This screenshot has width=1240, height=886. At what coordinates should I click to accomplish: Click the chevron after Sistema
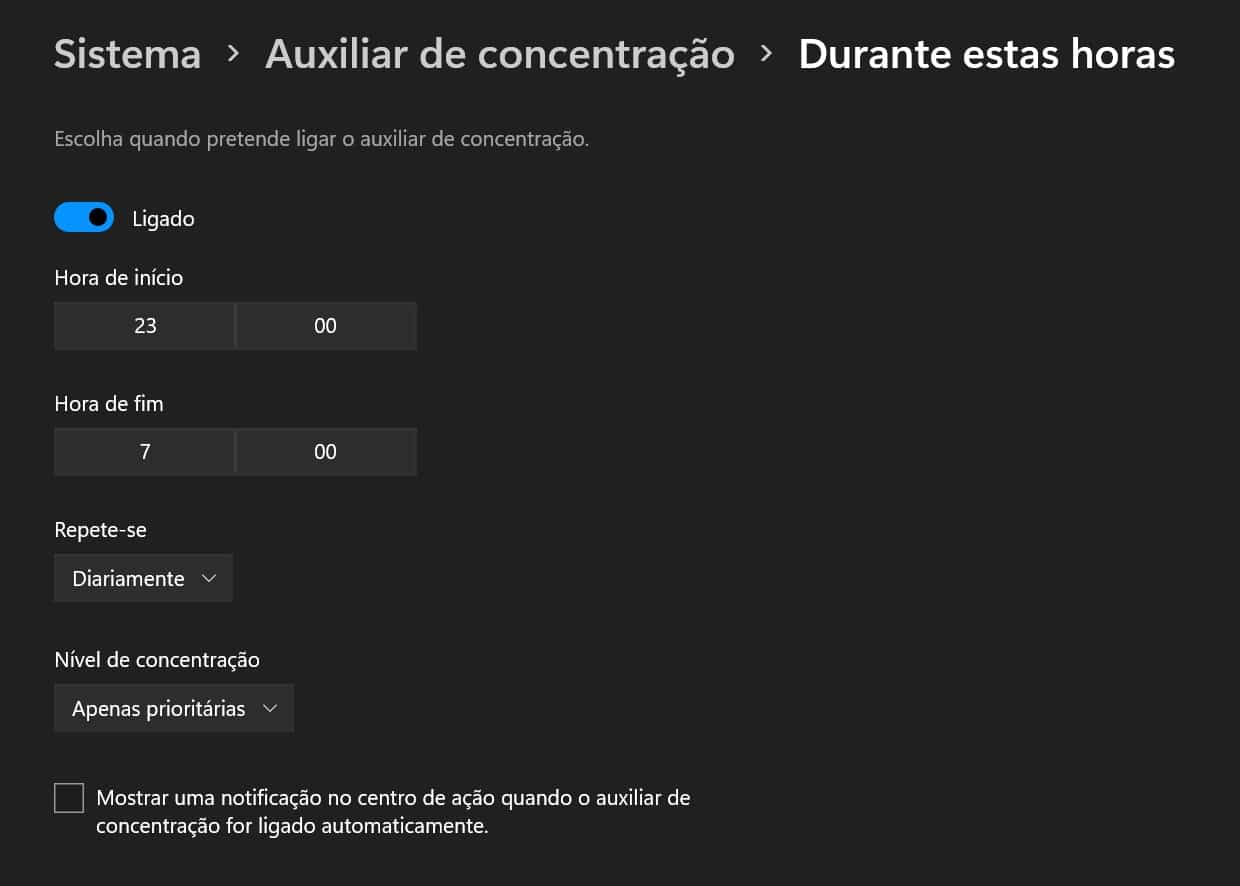click(233, 54)
